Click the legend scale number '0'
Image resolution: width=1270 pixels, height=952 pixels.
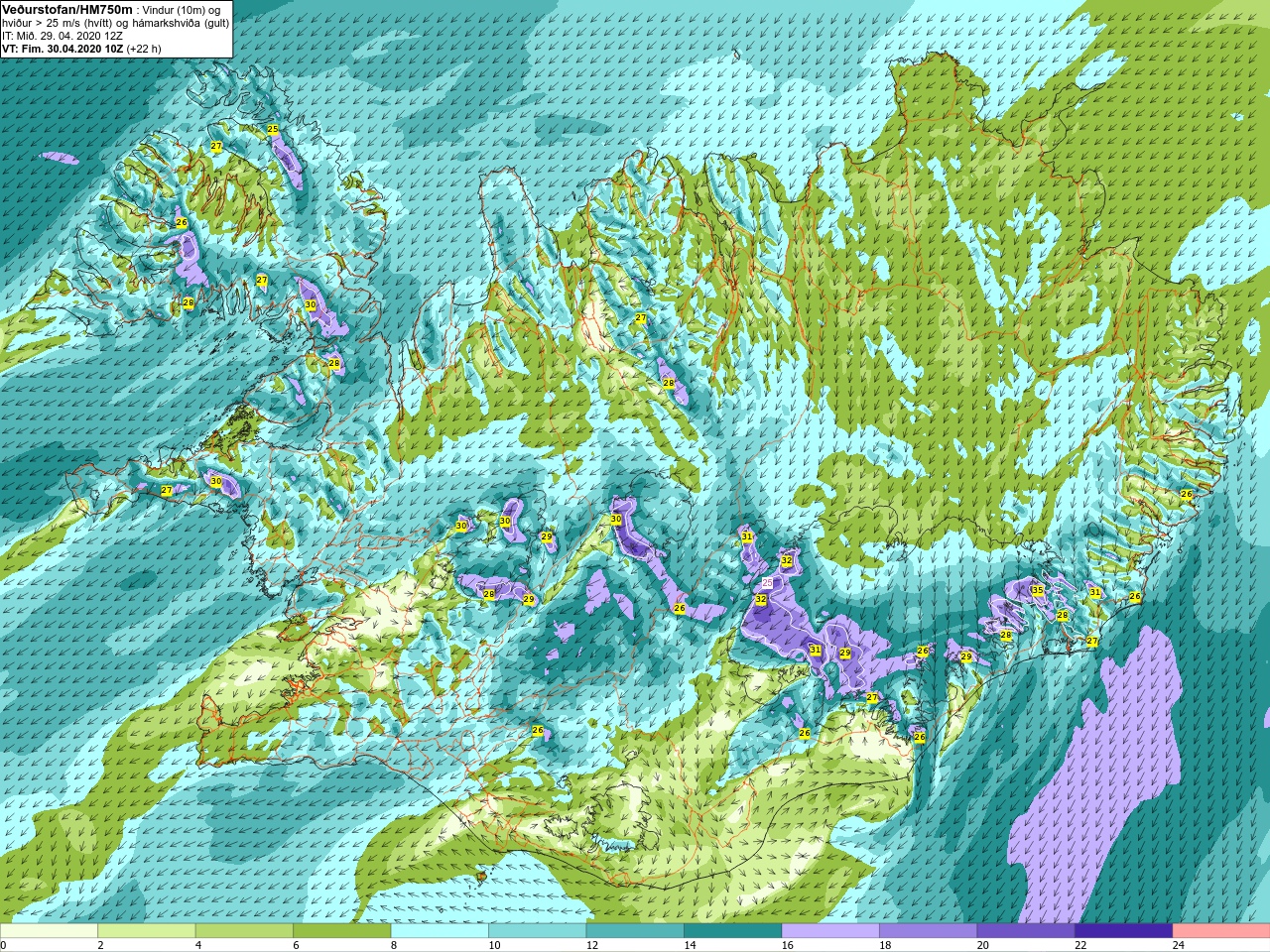click(x=4, y=945)
